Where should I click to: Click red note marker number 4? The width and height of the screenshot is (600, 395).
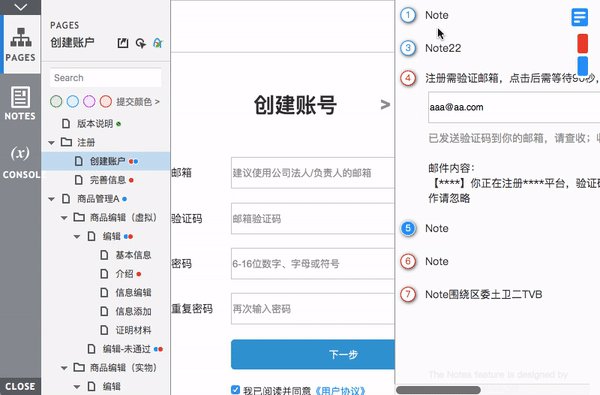(x=408, y=78)
